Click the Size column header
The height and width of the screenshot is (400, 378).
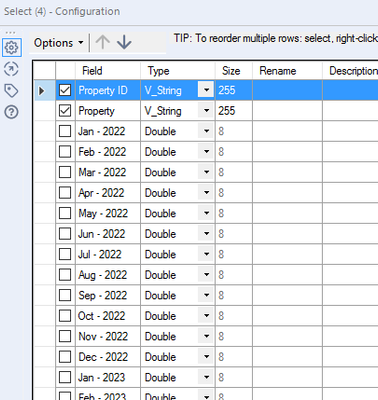pos(234,71)
